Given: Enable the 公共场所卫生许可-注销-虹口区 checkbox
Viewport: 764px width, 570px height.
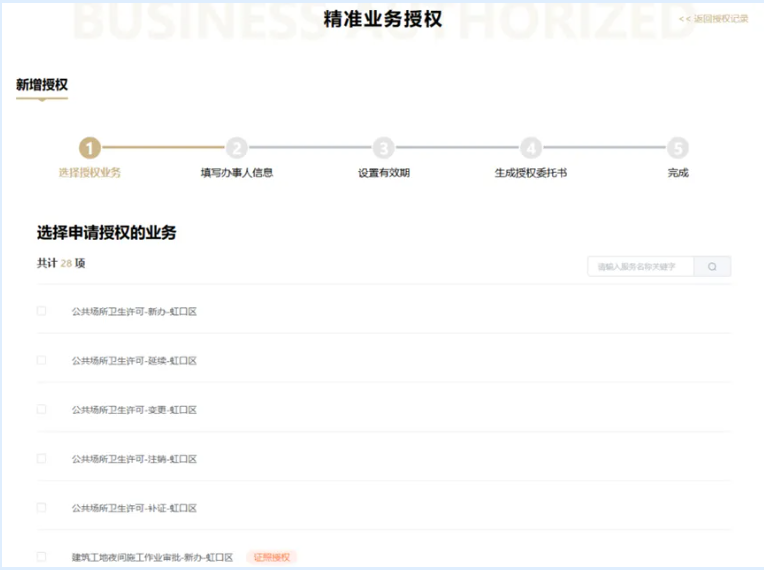Looking at the screenshot, I should coord(42,459).
